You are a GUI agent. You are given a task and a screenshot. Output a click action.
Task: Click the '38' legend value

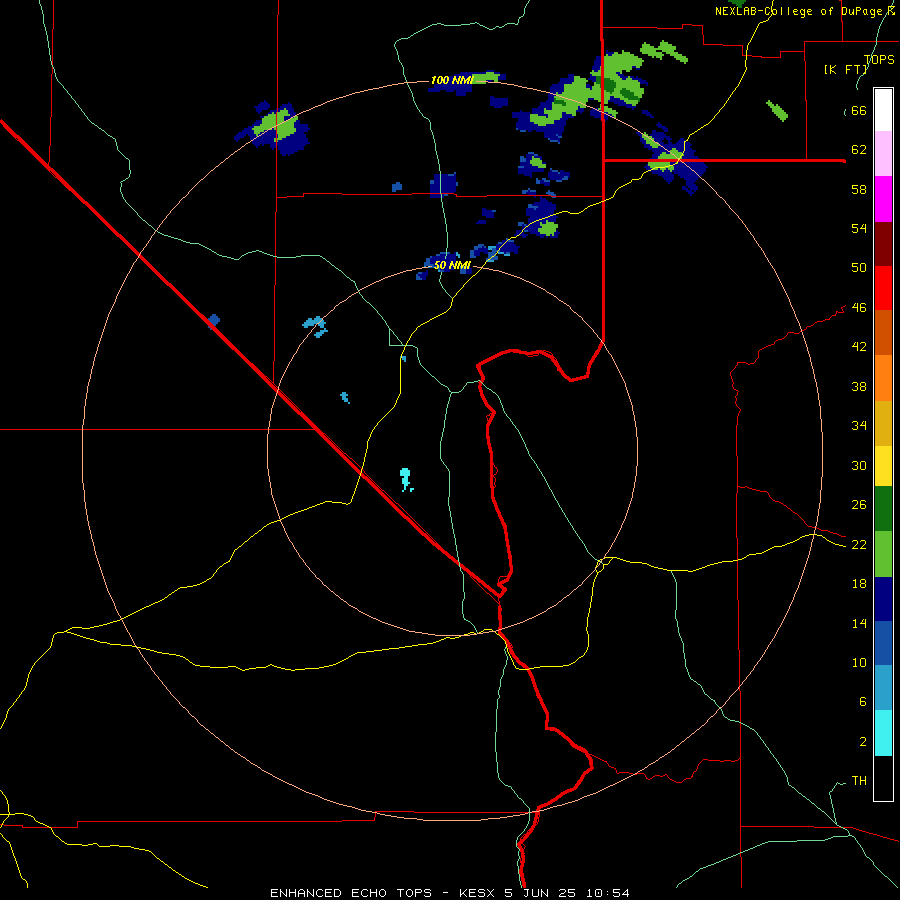pyautogui.click(x=859, y=386)
